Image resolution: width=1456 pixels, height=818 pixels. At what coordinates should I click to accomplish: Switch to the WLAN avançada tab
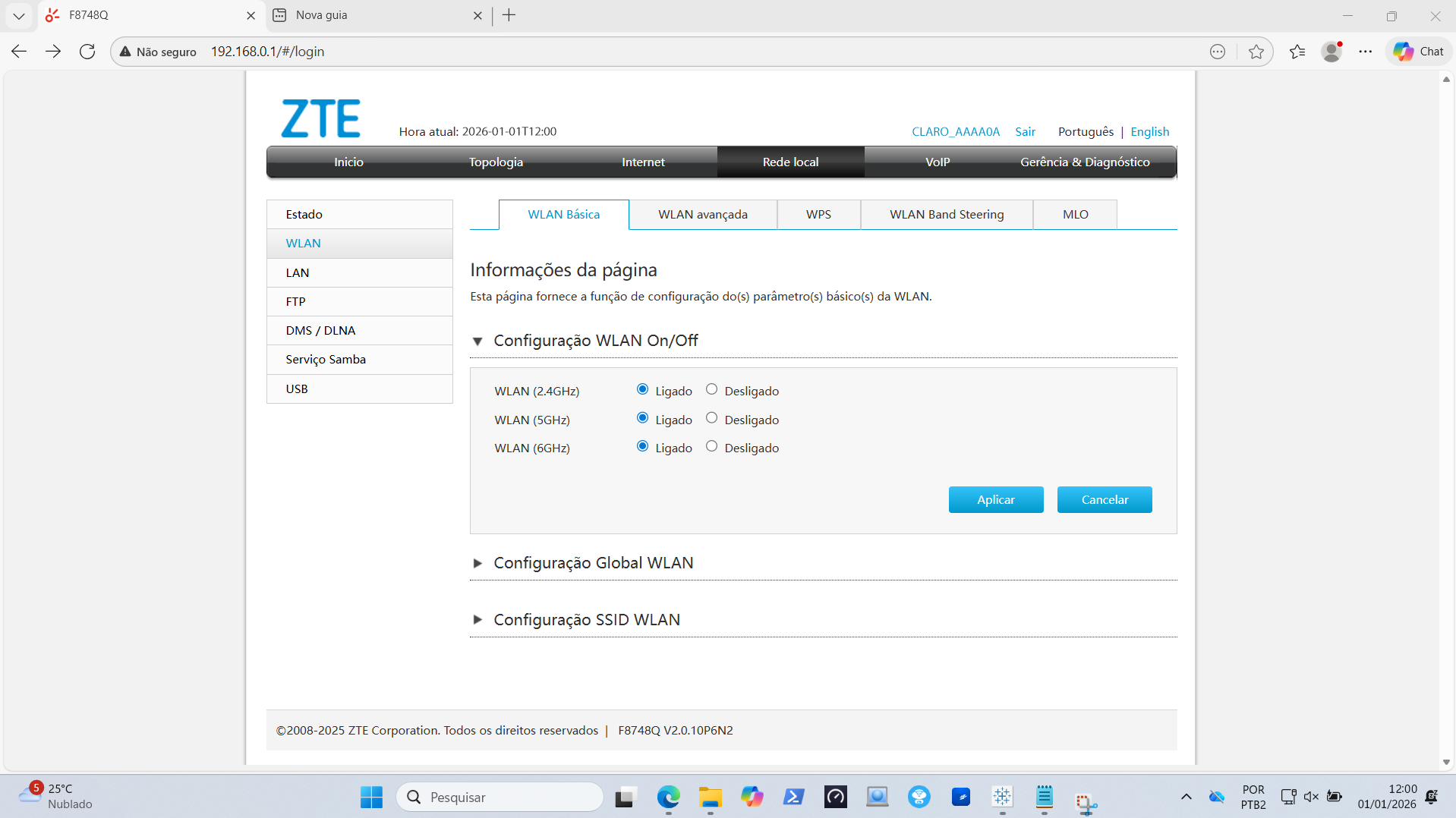coord(703,214)
